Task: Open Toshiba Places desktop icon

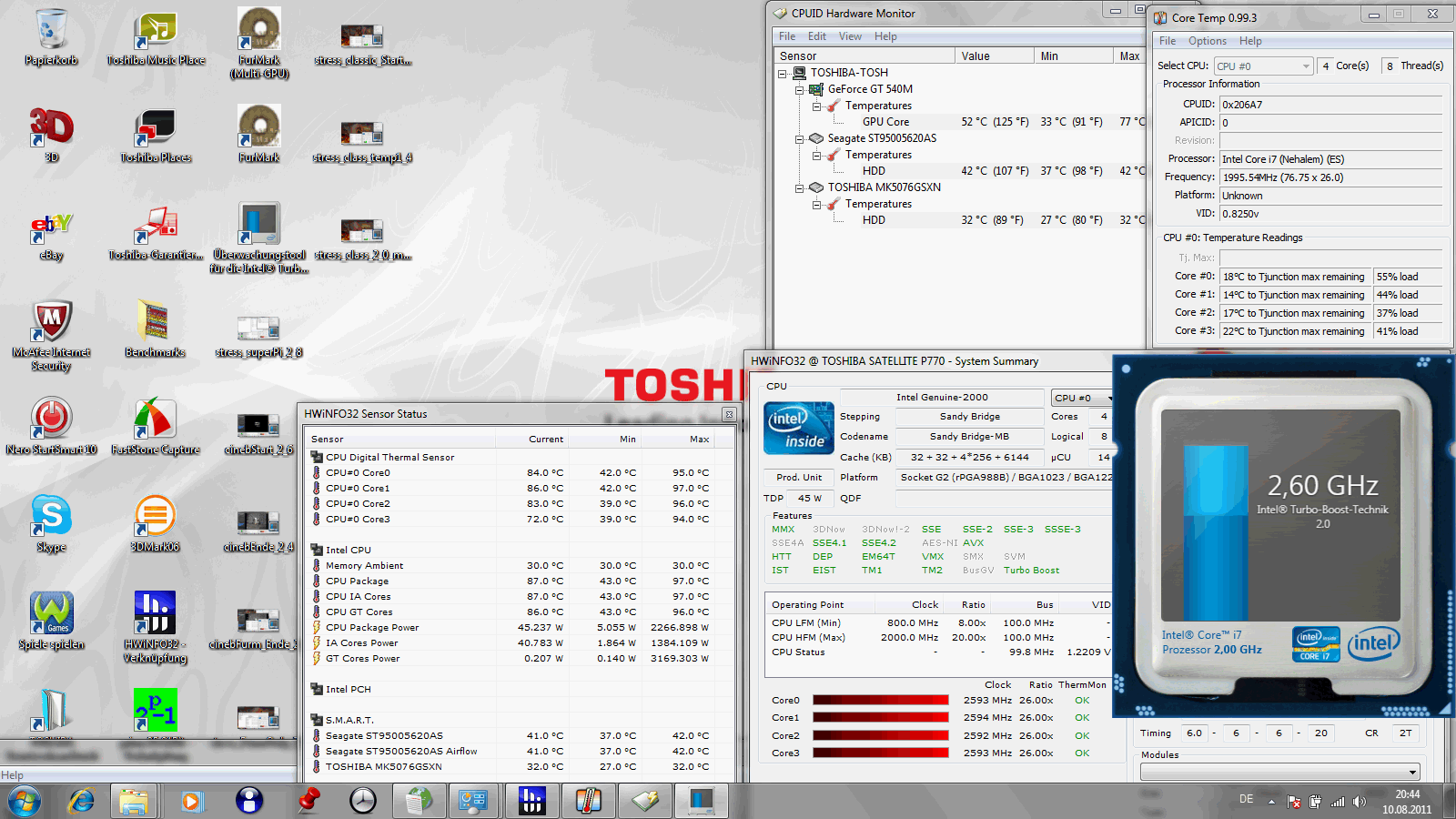Action: click(x=156, y=135)
